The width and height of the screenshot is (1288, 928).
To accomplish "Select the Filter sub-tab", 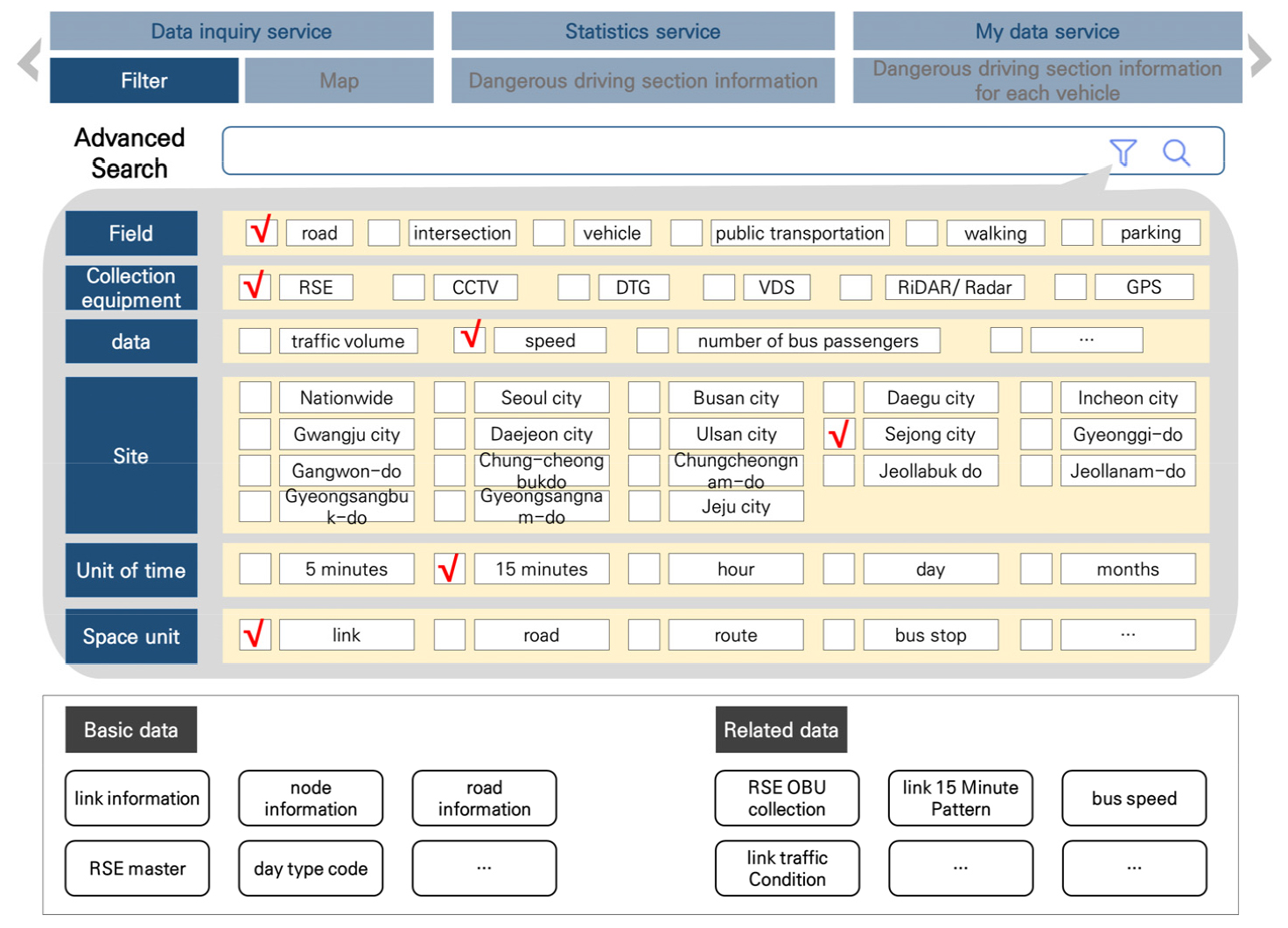I will point(144,80).
